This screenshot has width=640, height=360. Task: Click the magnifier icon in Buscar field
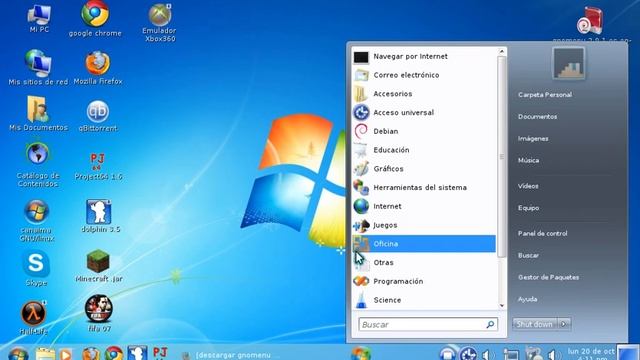click(490, 324)
